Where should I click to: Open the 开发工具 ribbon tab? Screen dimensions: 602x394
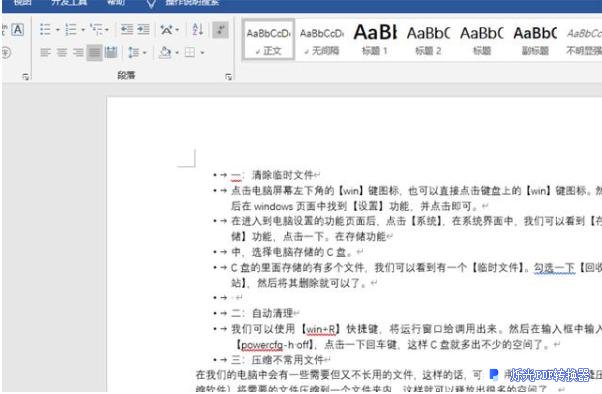point(69,3)
